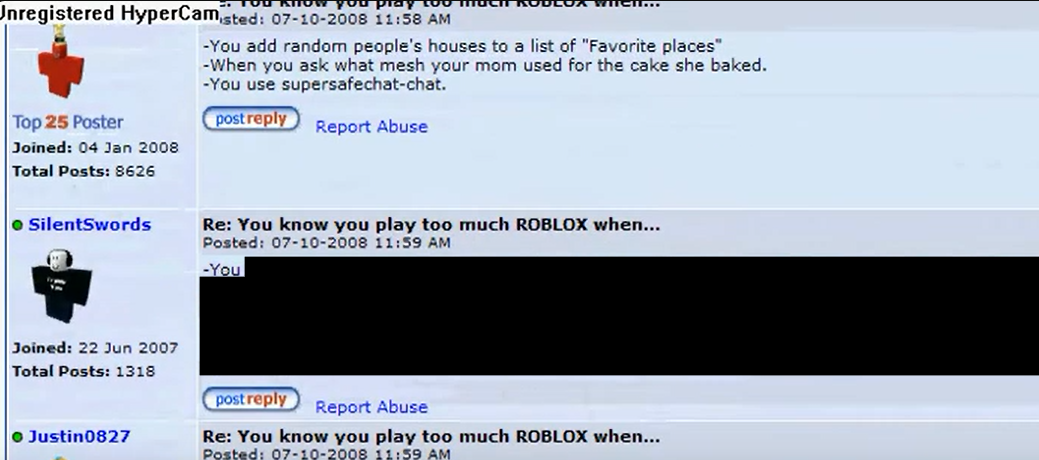Click the Joined: 22 Jun 2007 text

[95, 348]
